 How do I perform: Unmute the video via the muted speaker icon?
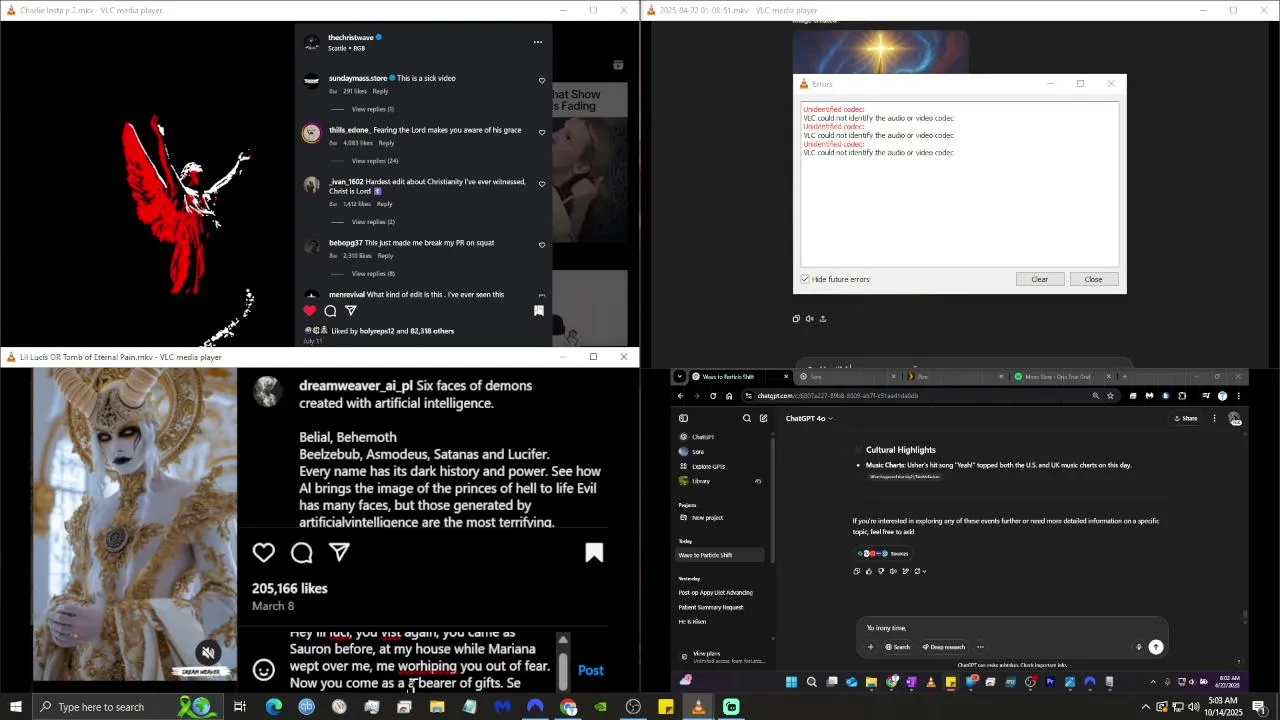(208, 653)
